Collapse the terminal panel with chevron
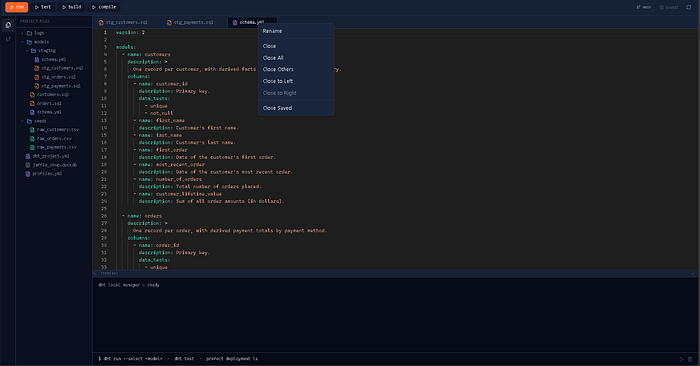Viewport: 700px width, 366px height. pos(692,274)
